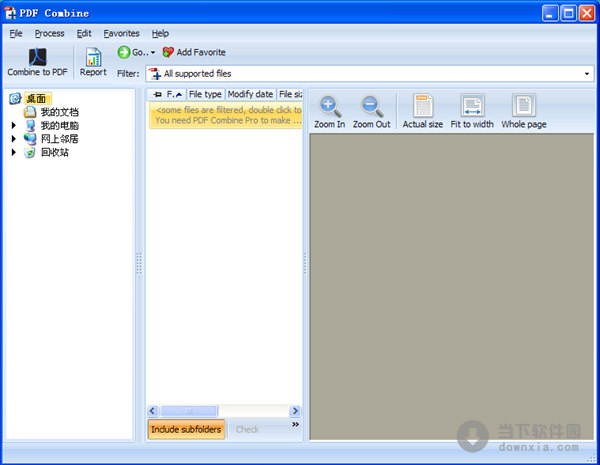Click the PDF Combine title bar icon
Viewport: 600px width, 465px height.
[x=10, y=13]
